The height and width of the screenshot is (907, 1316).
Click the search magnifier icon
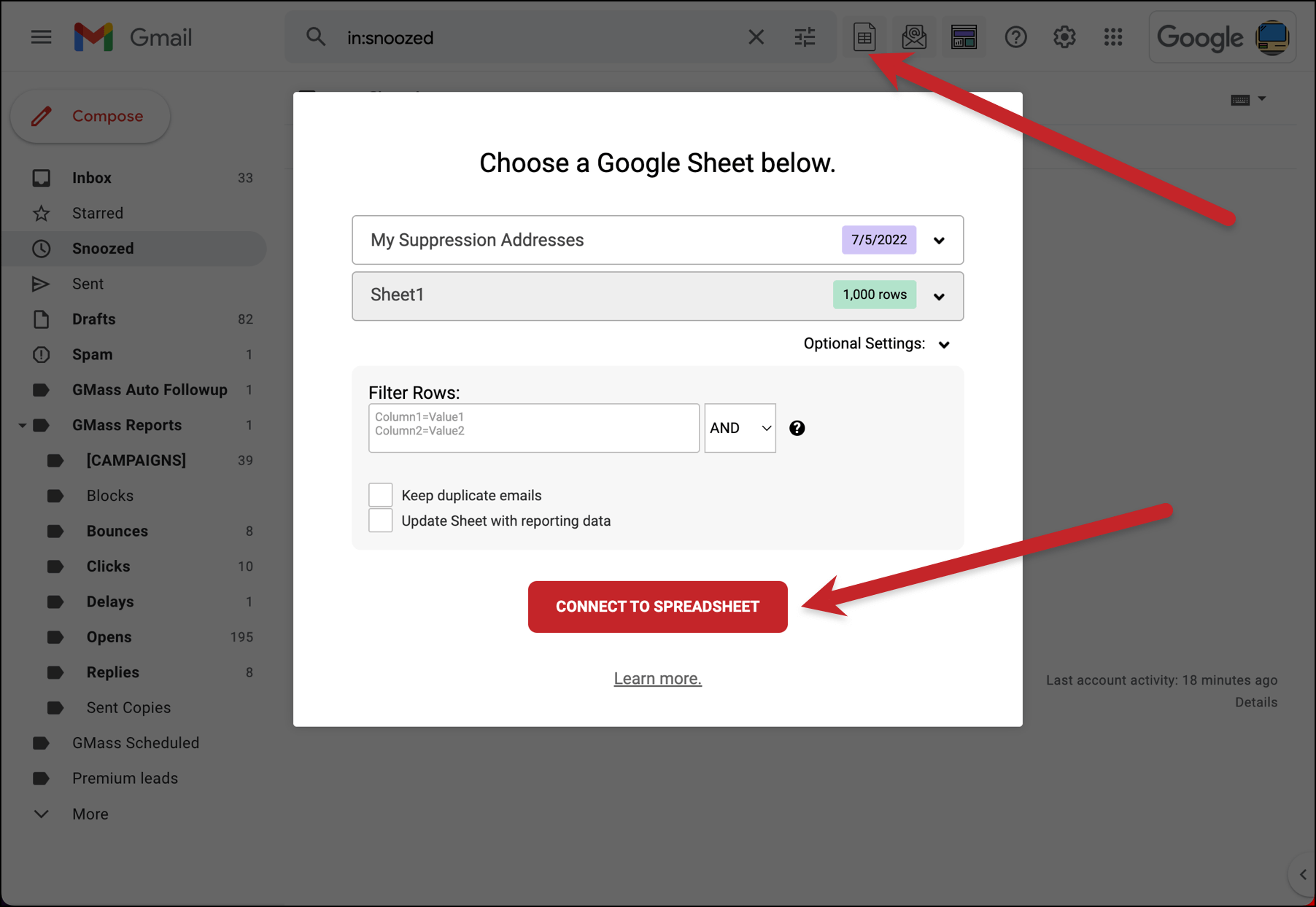coord(315,37)
